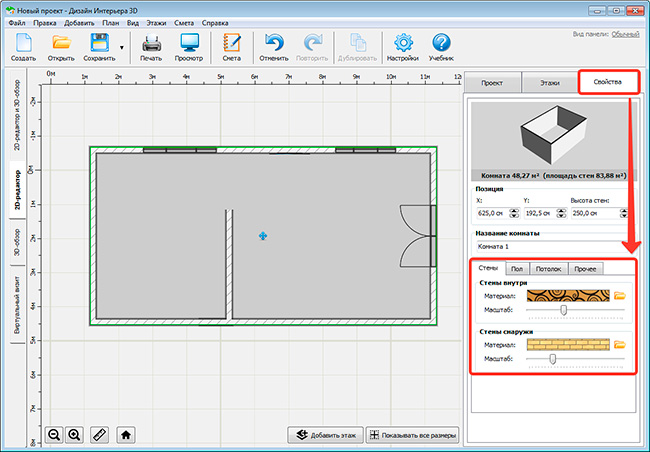Undo last action with Отменить
The width and height of the screenshot is (650, 452).
click(x=274, y=47)
